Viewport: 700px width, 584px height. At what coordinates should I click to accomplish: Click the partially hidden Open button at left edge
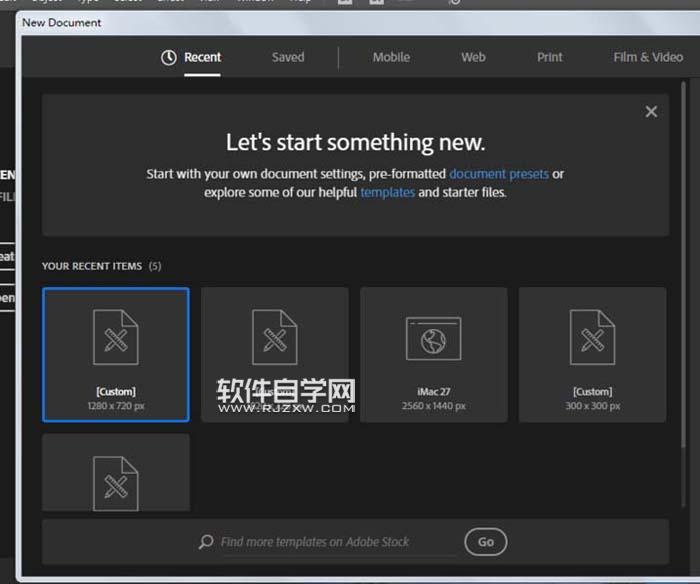(x=7, y=298)
